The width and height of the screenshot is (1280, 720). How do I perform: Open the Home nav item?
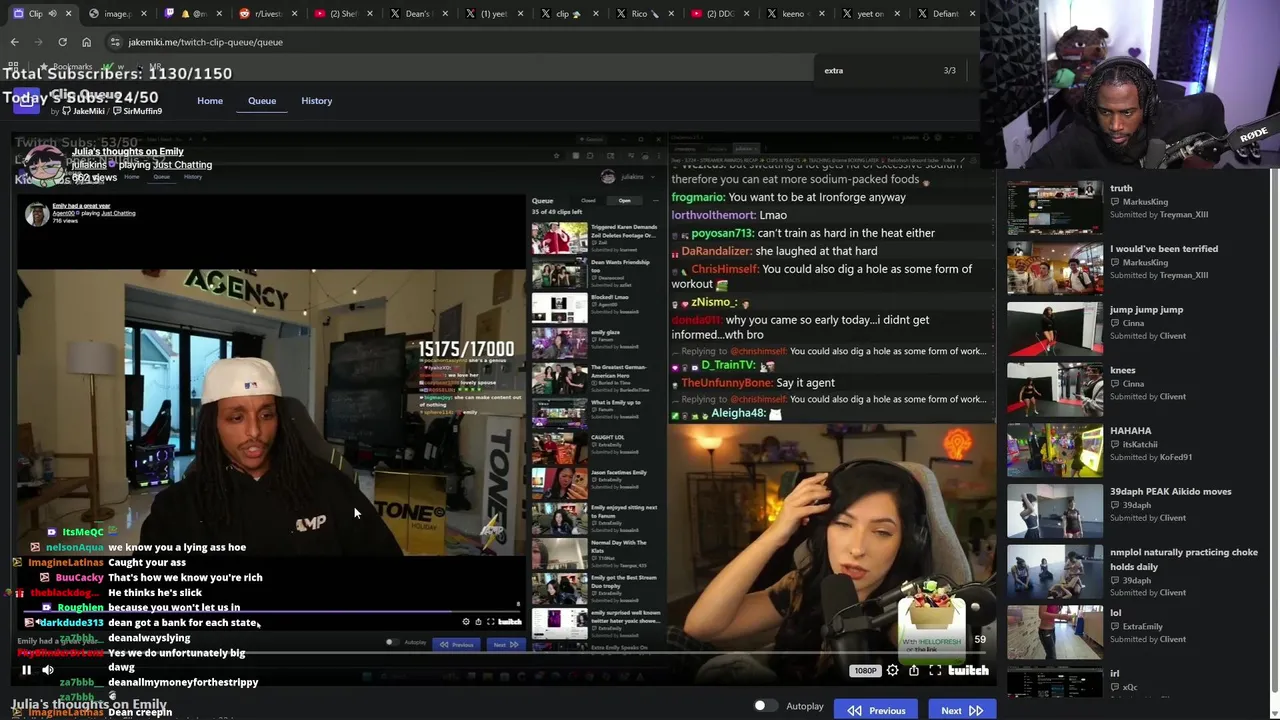pos(210,101)
